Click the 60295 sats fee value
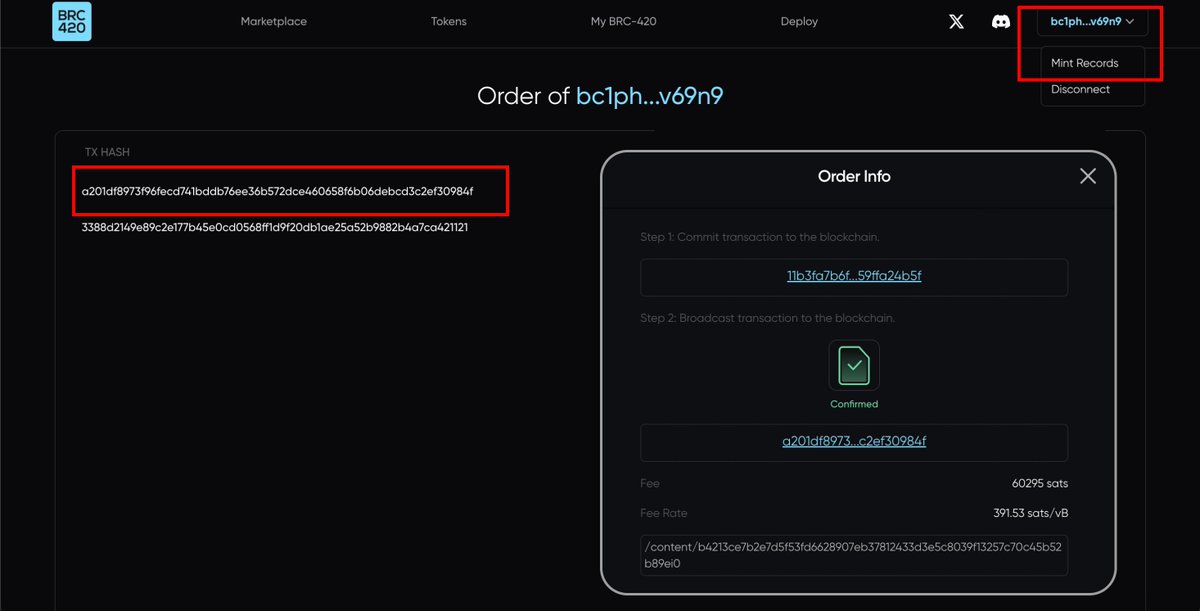This screenshot has height=611, width=1200. point(1040,483)
